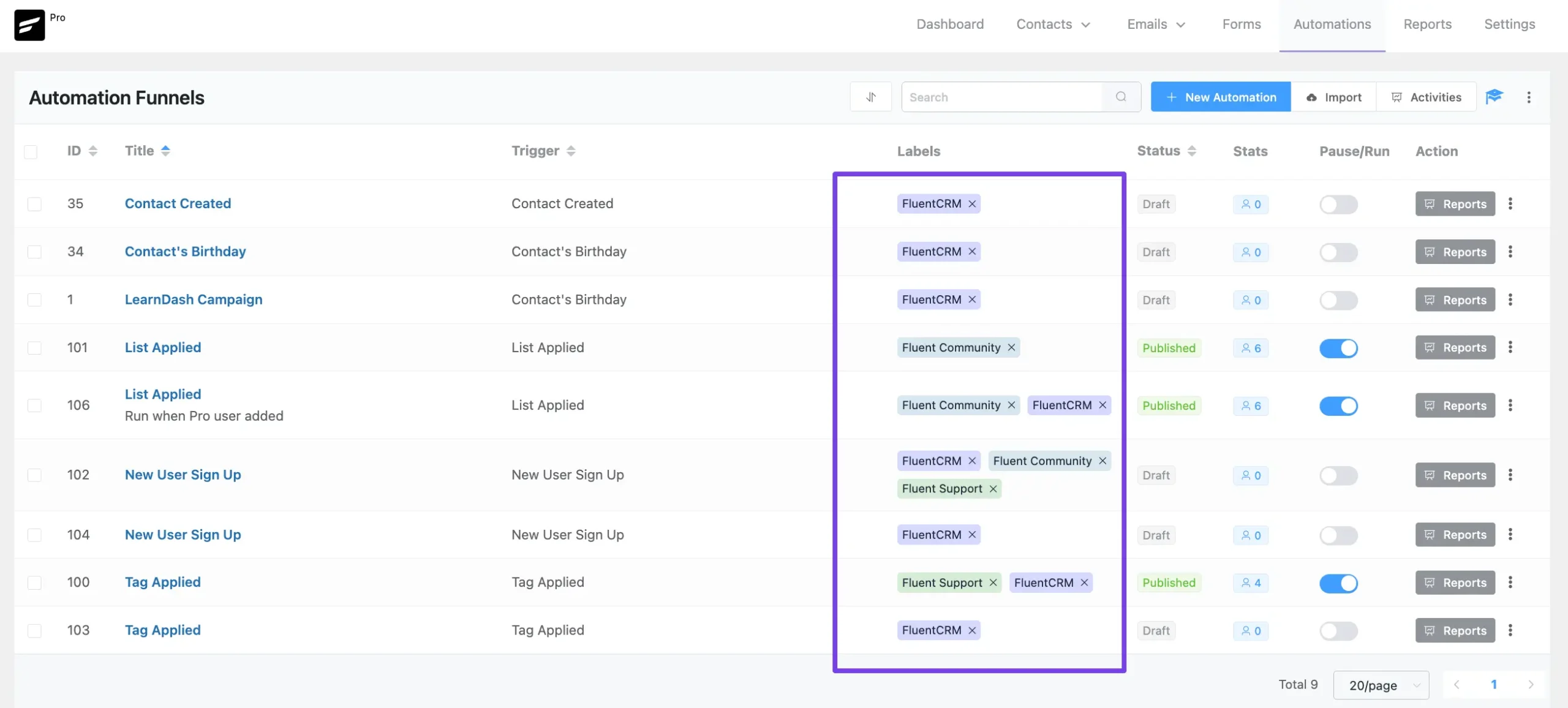Open the Activities button
Image resolution: width=1568 pixels, height=708 pixels.
[x=1426, y=97]
